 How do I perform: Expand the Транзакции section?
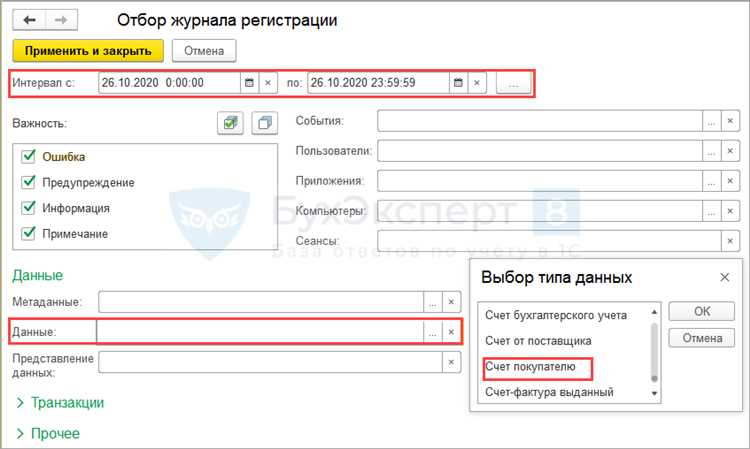(x=60, y=403)
